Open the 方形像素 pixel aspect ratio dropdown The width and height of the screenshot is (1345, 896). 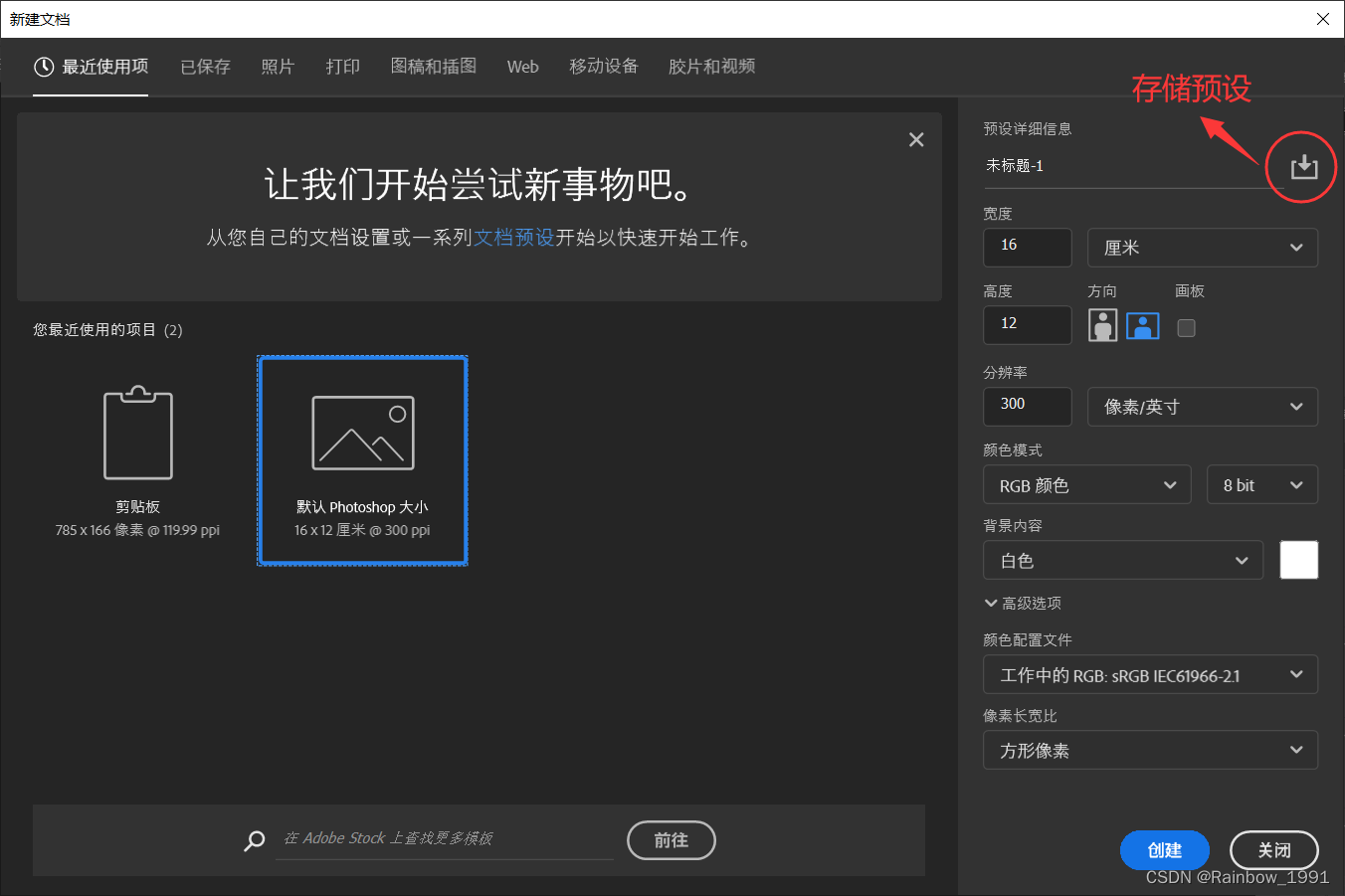pos(1151,751)
